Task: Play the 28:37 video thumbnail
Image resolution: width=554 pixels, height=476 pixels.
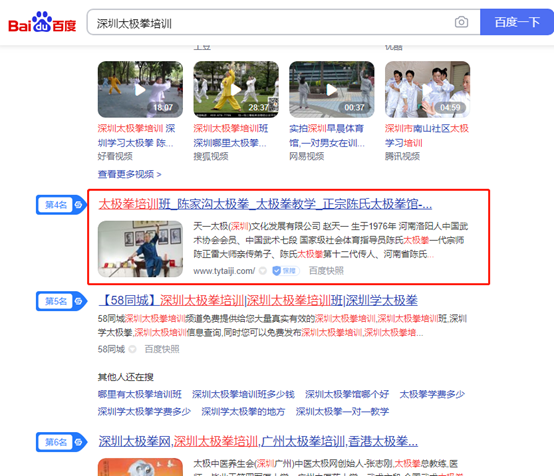Action: click(236, 89)
